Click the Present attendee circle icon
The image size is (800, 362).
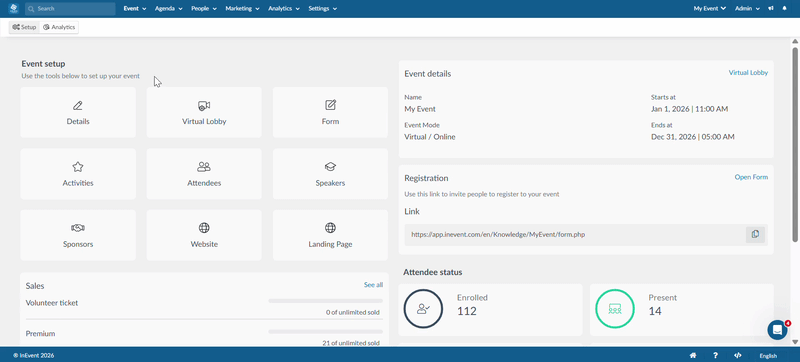pos(615,309)
